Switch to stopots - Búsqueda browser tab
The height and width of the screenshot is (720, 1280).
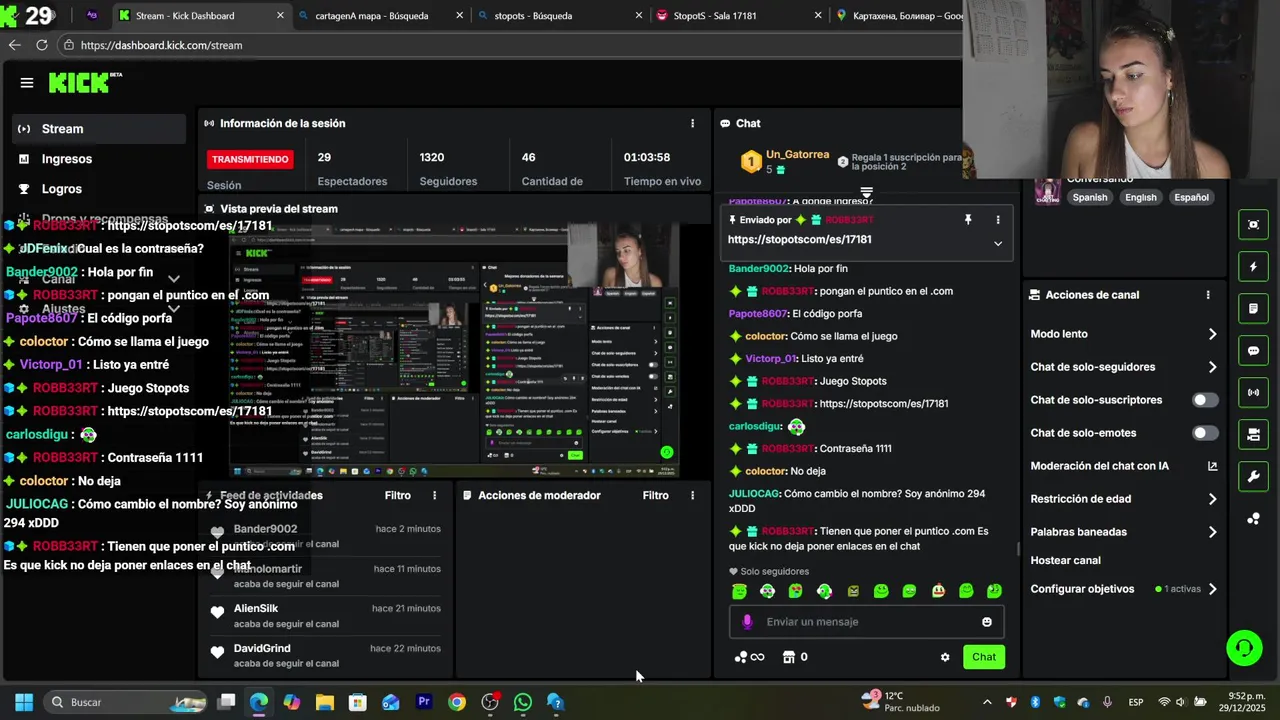coord(560,16)
